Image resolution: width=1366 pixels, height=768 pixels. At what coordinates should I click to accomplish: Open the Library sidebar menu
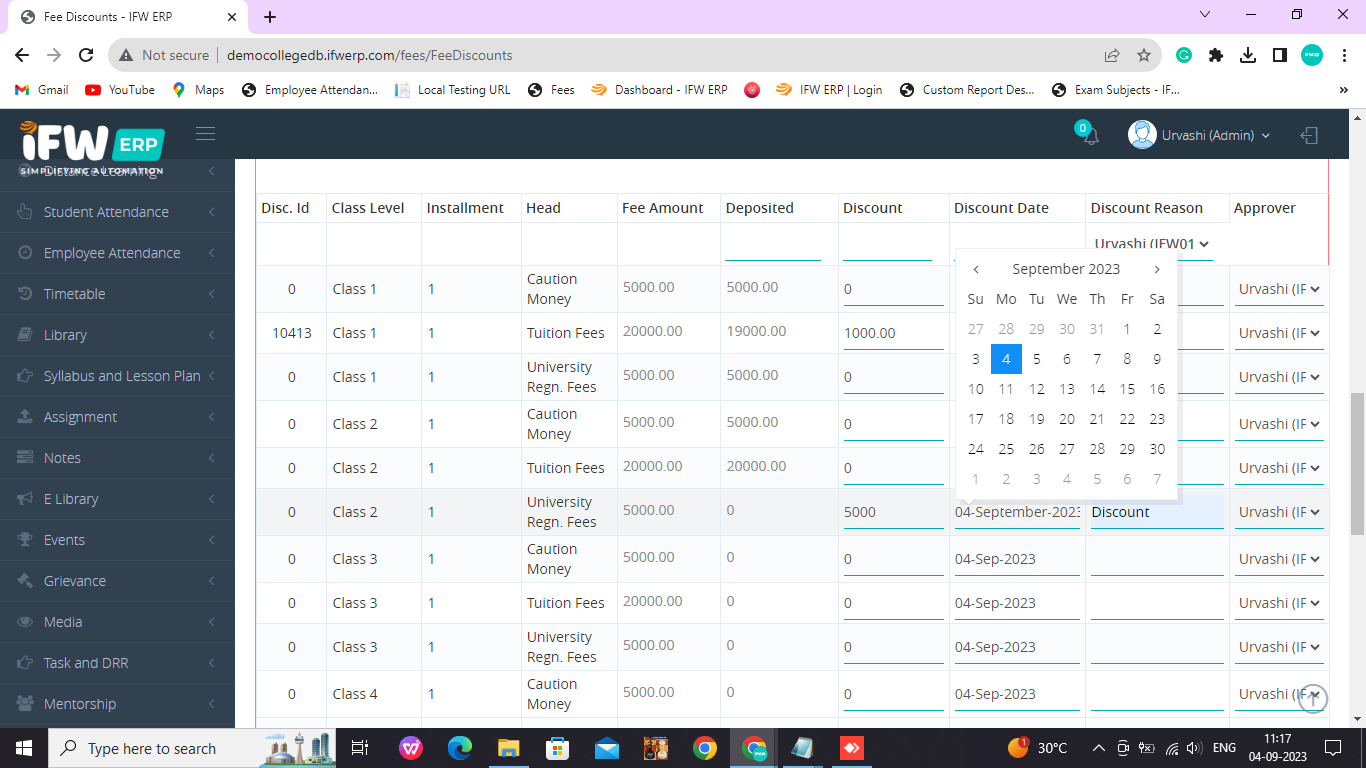117,335
